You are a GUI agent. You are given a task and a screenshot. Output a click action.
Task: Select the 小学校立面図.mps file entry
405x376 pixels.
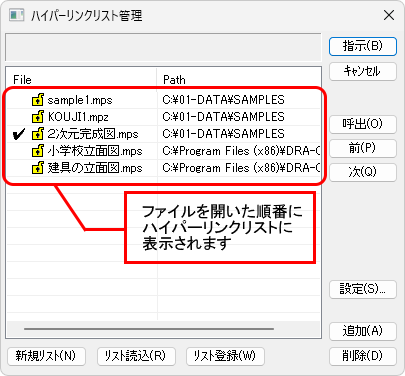(x=95, y=151)
